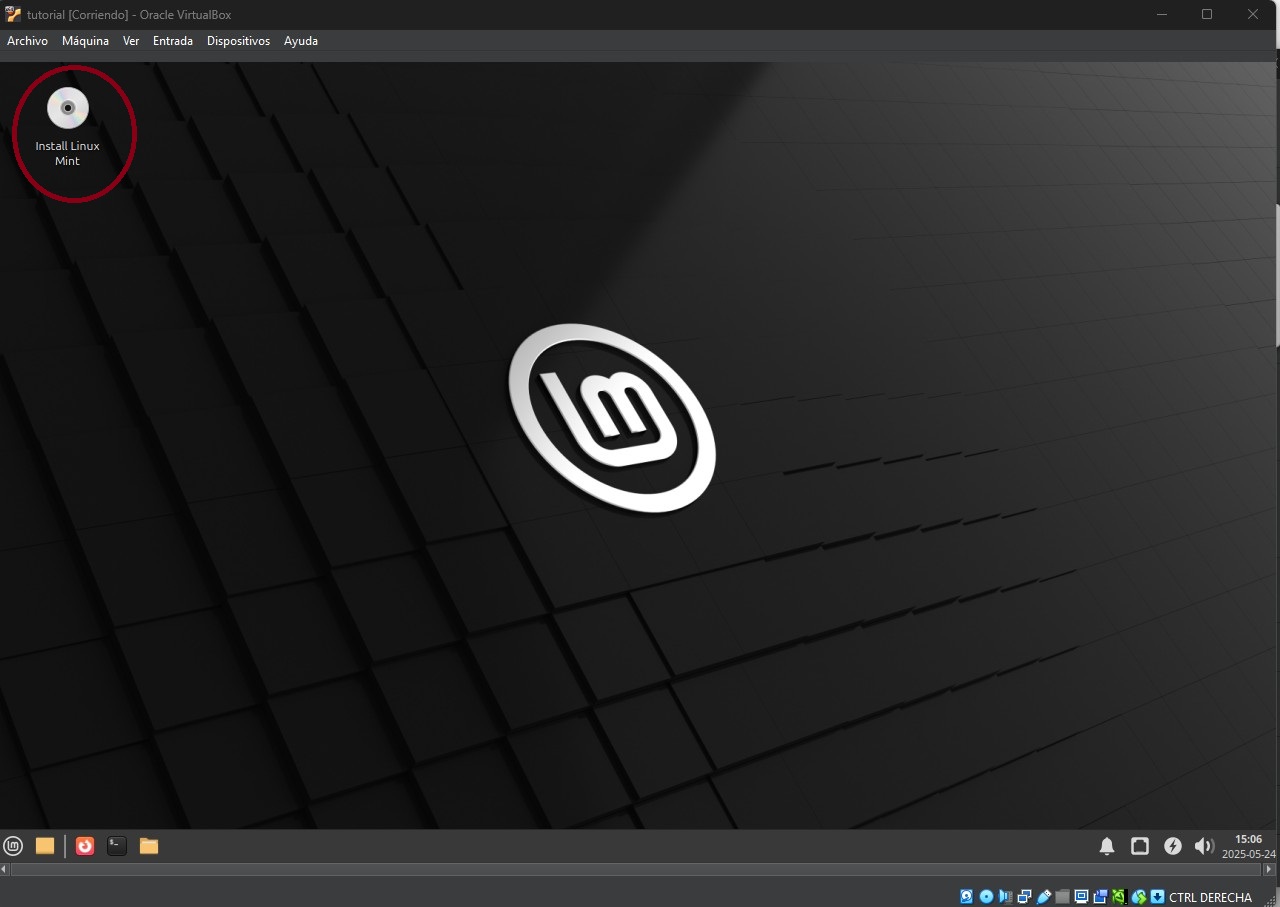Click the horizontal scrollbar left arrow
This screenshot has height=907, width=1280.
coord(6,870)
